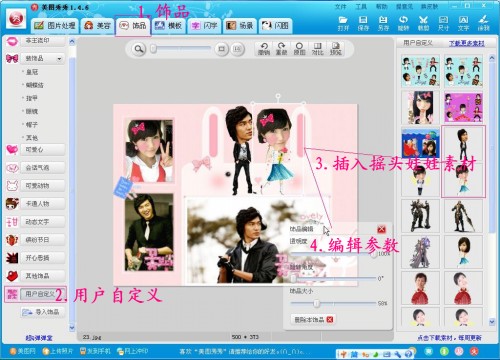Select 蝴蝶结 bow subcategory
This screenshot has width=500, height=360.
pos(35,85)
